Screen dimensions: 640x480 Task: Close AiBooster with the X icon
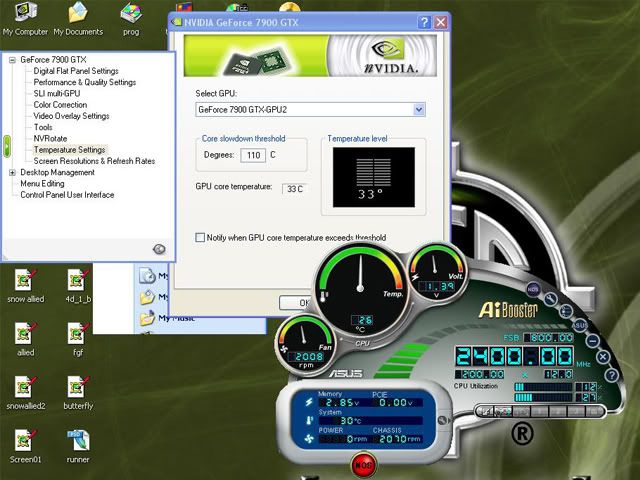(x=603, y=357)
